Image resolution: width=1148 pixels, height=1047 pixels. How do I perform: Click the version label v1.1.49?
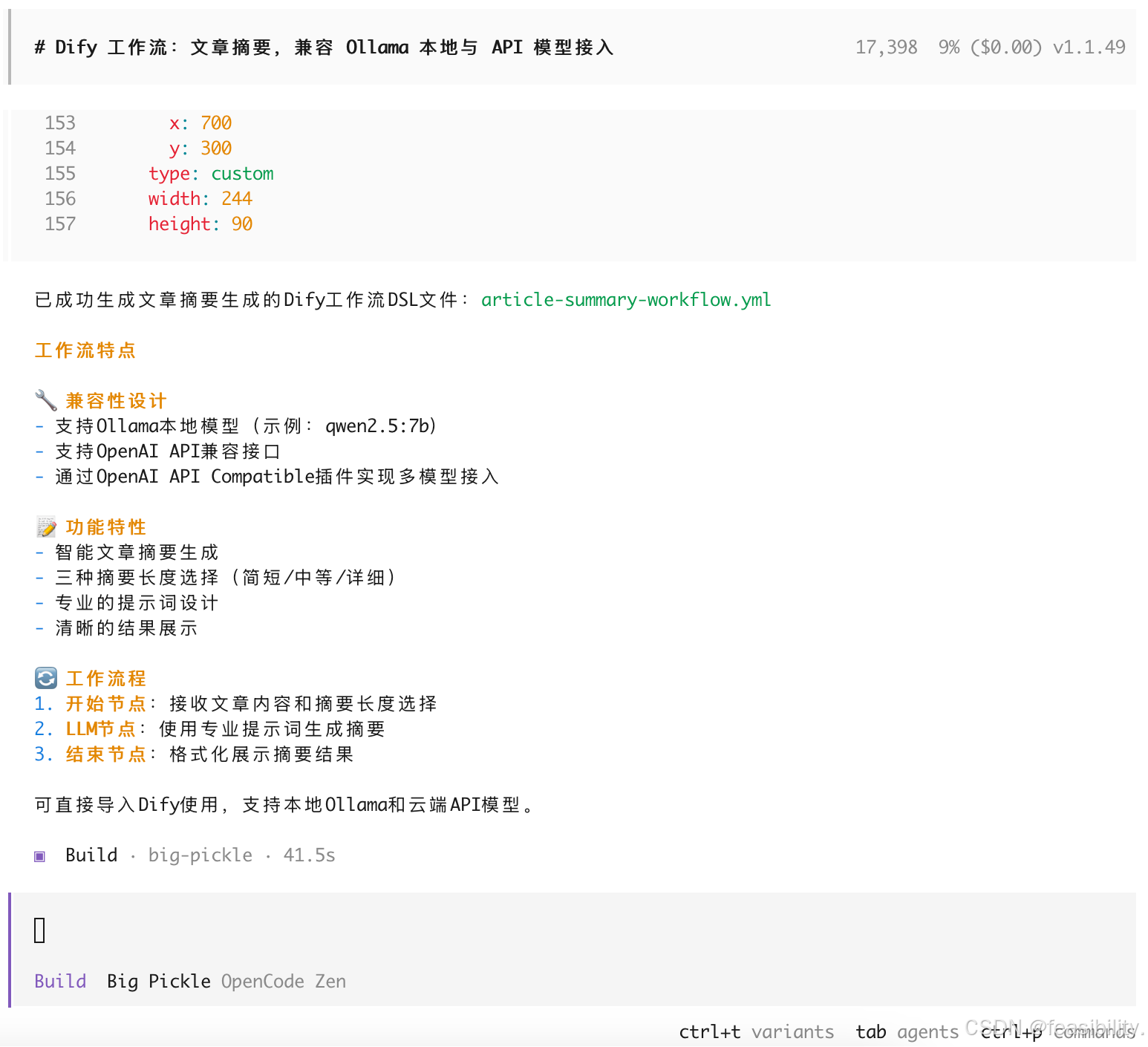point(1089,48)
